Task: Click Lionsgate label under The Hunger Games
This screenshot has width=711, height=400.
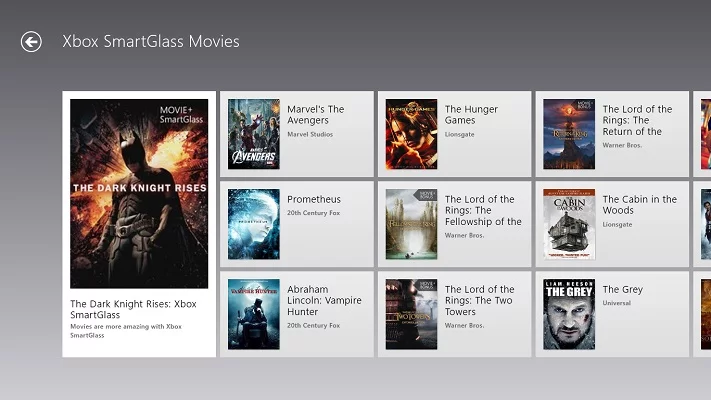Action: click(459, 134)
